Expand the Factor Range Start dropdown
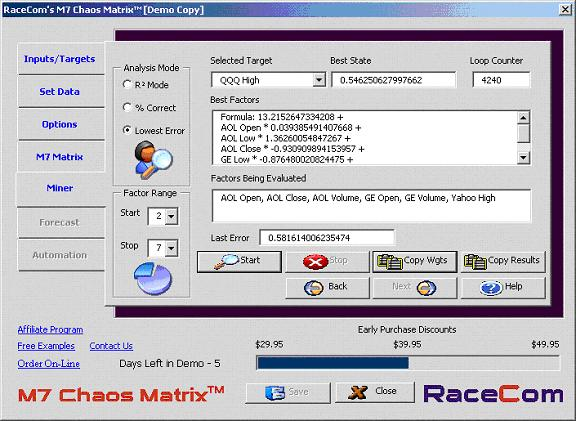The image size is (576, 421). pyautogui.click(x=171, y=216)
